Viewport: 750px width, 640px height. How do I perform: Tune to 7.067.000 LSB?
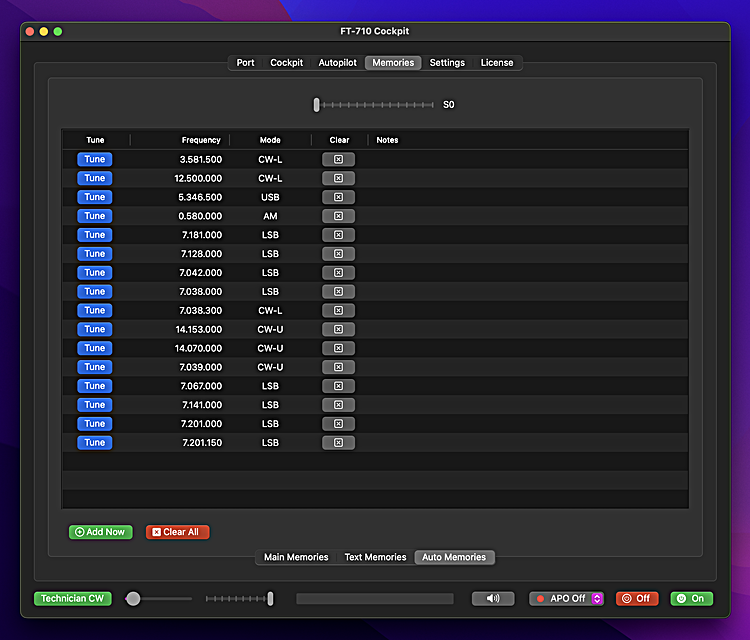[x=95, y=386]
